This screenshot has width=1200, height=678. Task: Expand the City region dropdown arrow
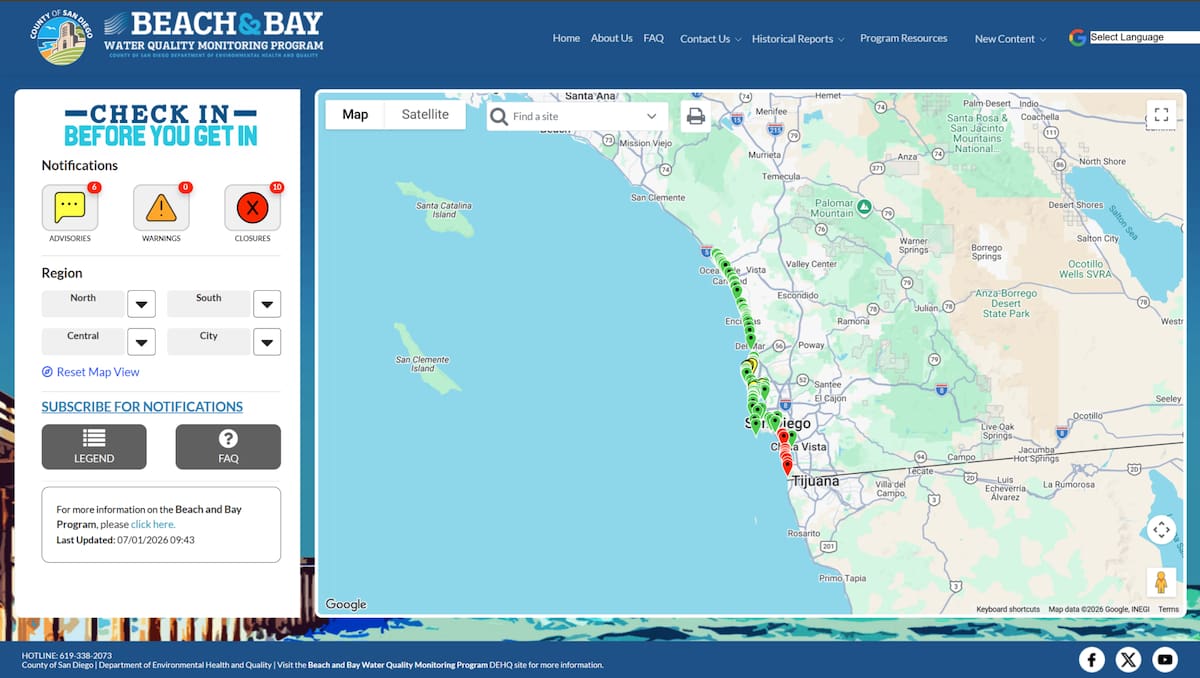pos(267,342)
